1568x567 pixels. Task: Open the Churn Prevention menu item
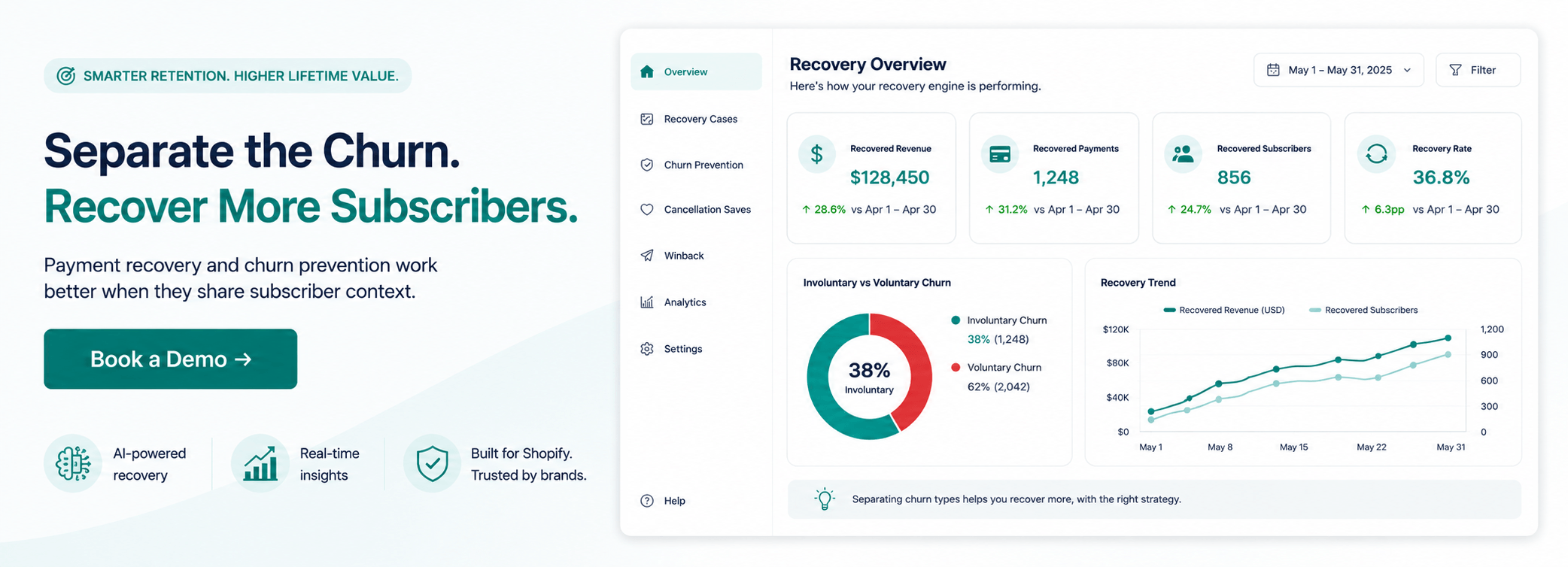696,165
